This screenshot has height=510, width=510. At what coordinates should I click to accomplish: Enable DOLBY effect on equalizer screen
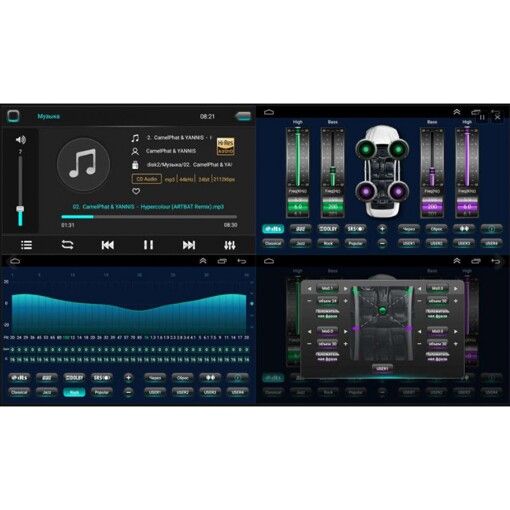pos(74,378)
